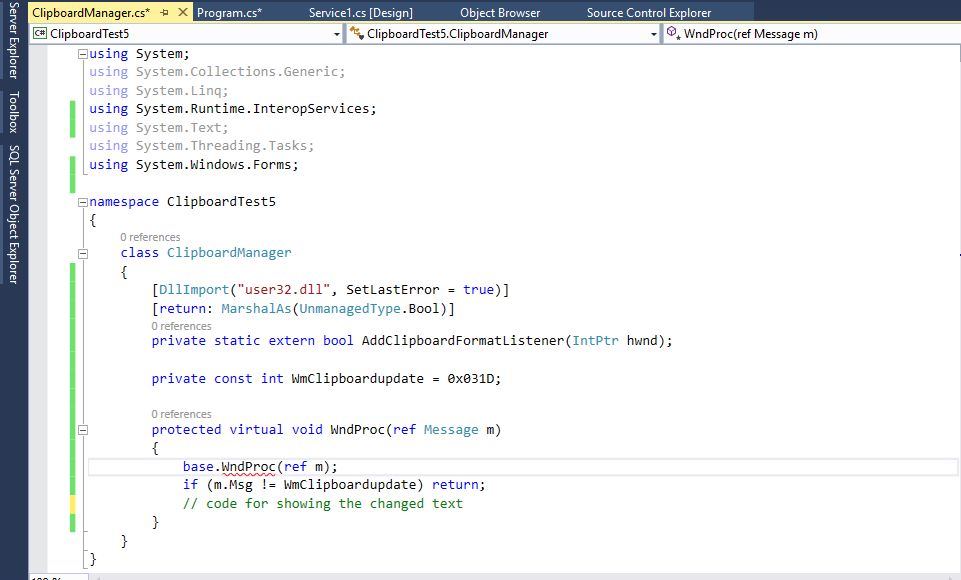Click 'WmClipboardupdate' in the const declaration
The width and height of the screenshot is (961, 580).
point(357,379)
